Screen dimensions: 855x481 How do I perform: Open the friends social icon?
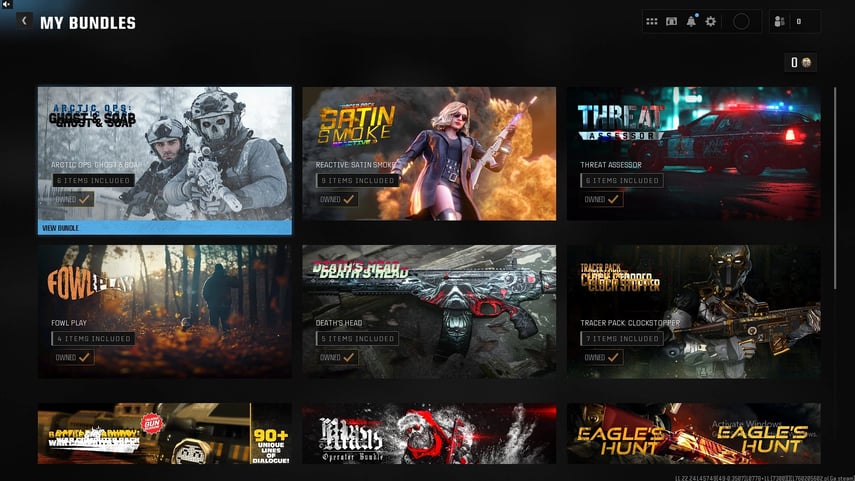point(781,21)
